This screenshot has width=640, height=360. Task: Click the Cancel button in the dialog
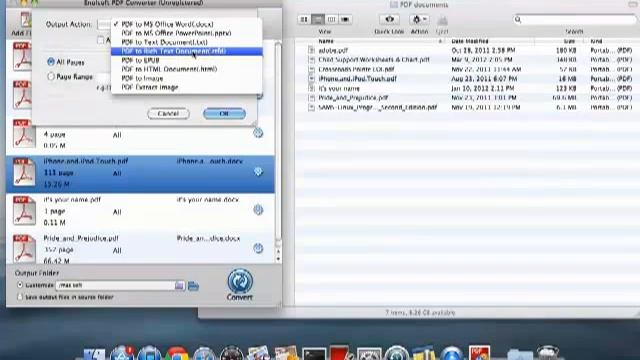(x=168, y=113)
